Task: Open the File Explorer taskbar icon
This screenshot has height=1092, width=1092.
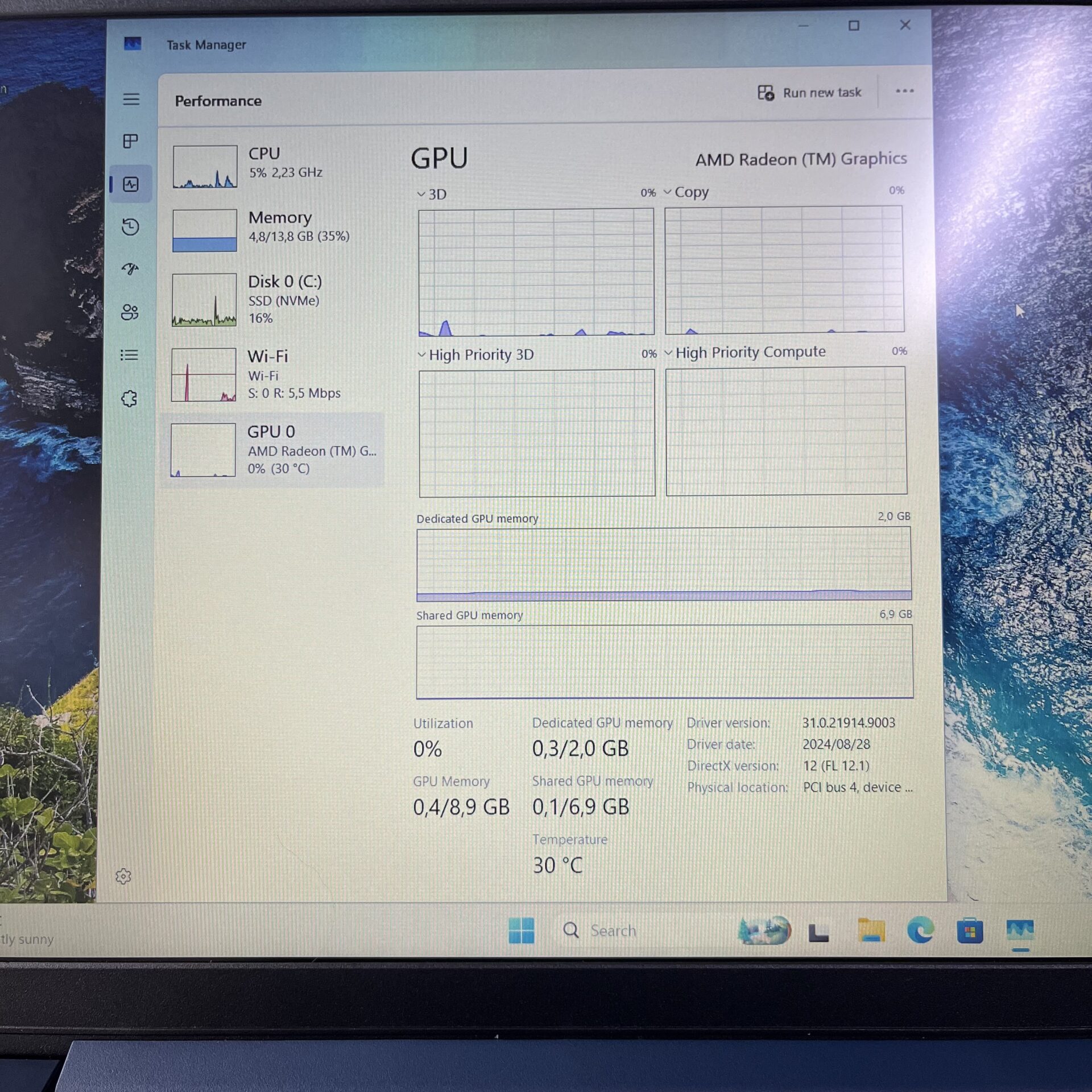Action: click(871, 930)
